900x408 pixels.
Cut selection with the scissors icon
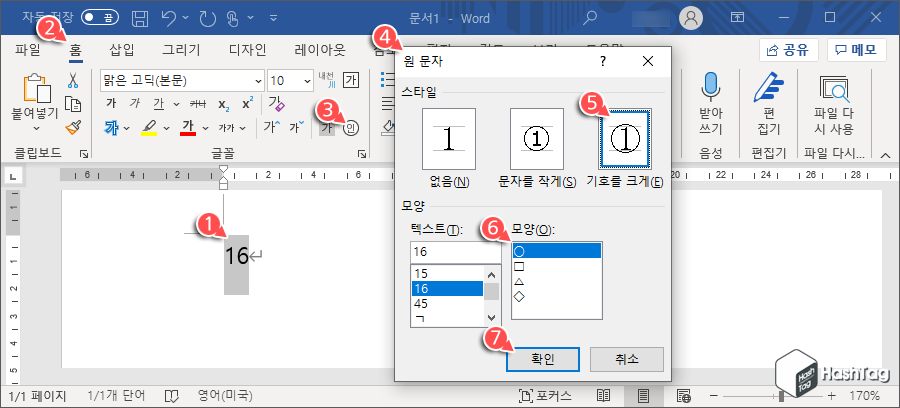coord(72,80)
